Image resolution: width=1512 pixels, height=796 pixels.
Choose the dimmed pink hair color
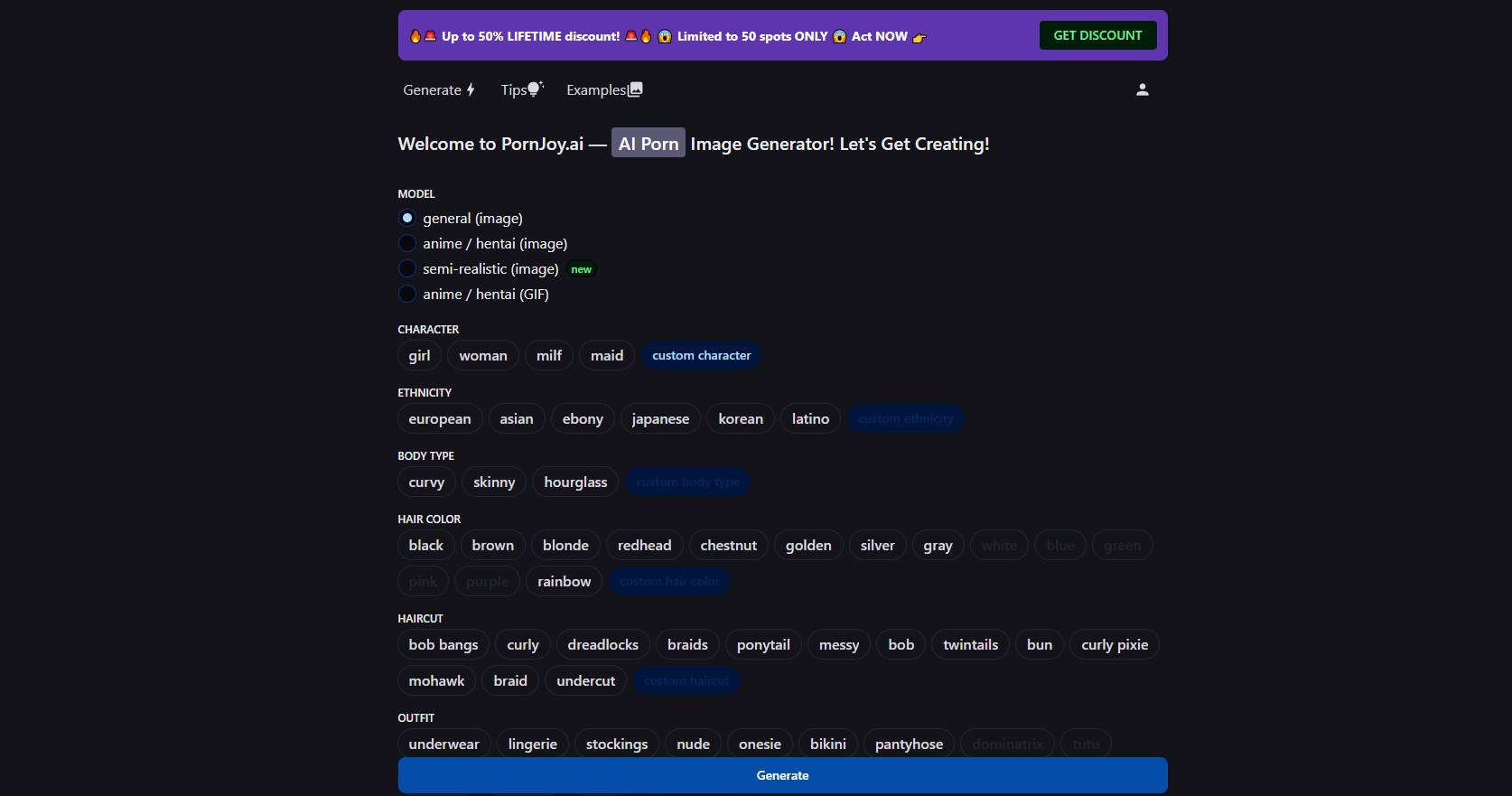coord(423,581)
